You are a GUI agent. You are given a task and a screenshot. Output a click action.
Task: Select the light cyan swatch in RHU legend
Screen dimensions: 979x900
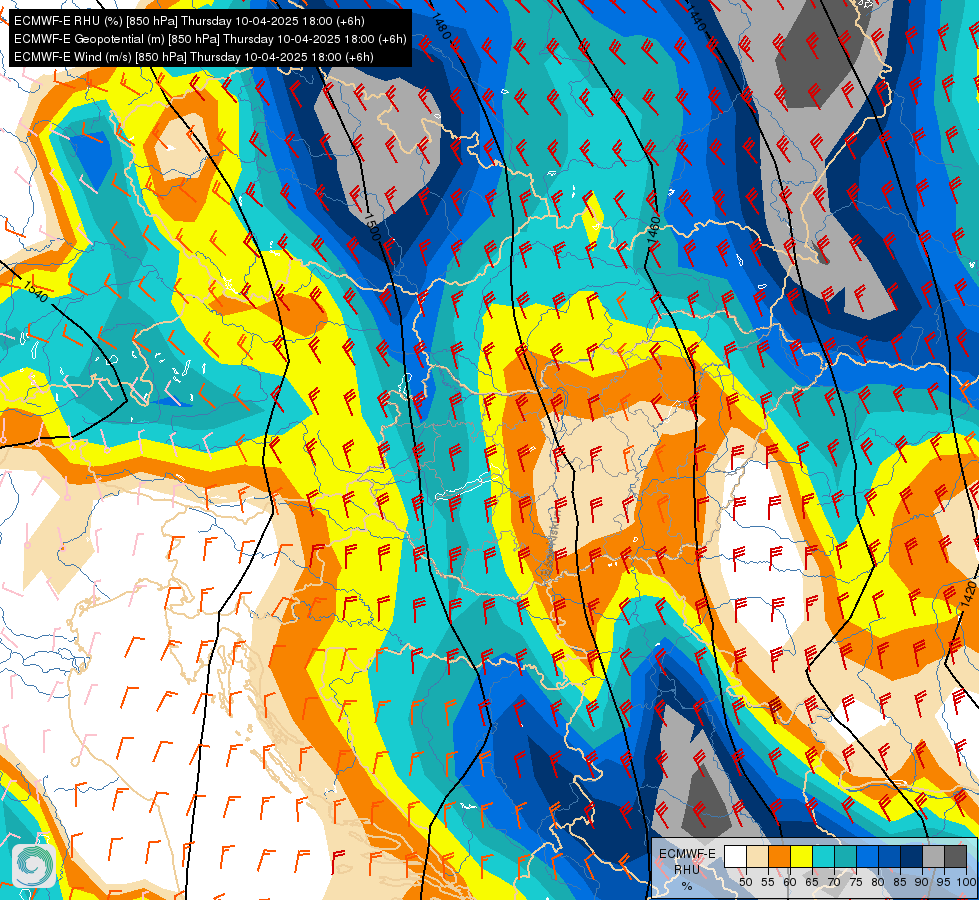(x=824, y=856)
